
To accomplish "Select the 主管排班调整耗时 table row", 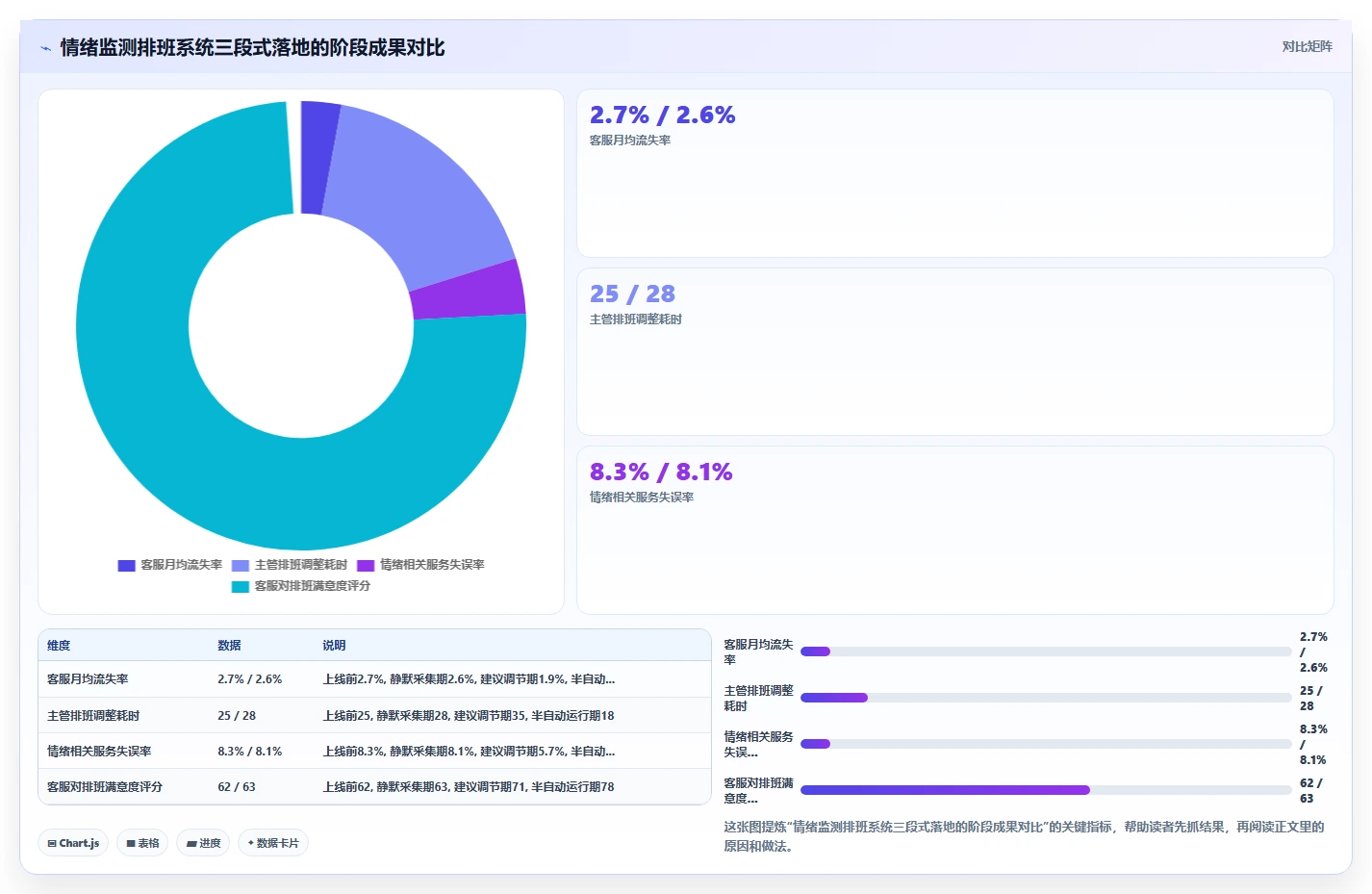I will [374, 715].
